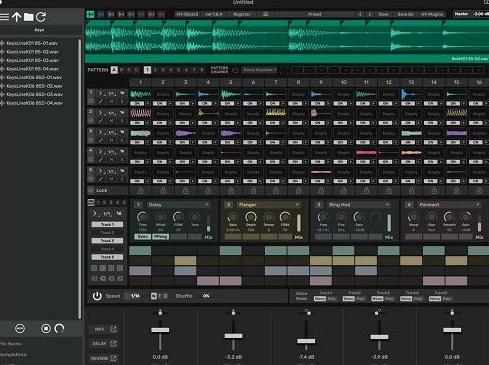This screenshot has height=365, width=489.
Task: Click the green slicer view icon in toolbar
Action: click(x=90, y=14)
